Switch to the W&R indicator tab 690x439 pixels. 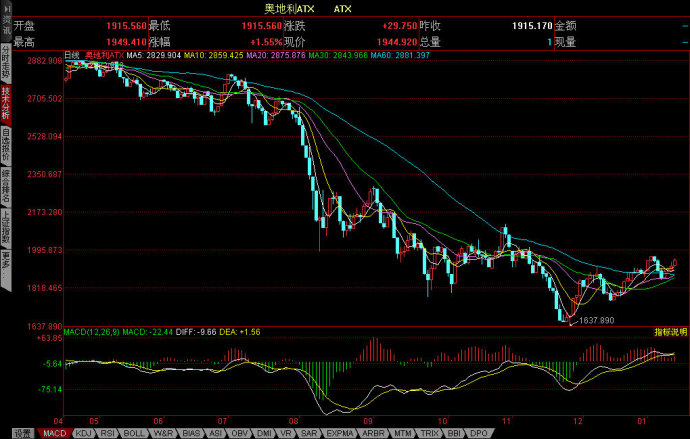(164, 433)
